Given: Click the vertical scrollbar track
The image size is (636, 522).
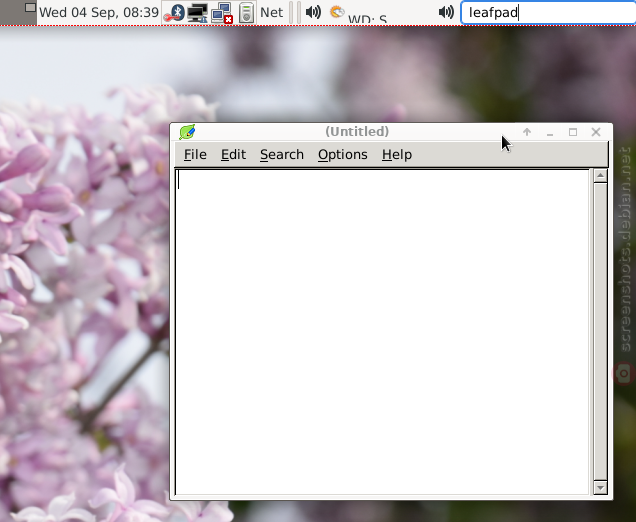Looking at the screenshot, I should [600, 331].
